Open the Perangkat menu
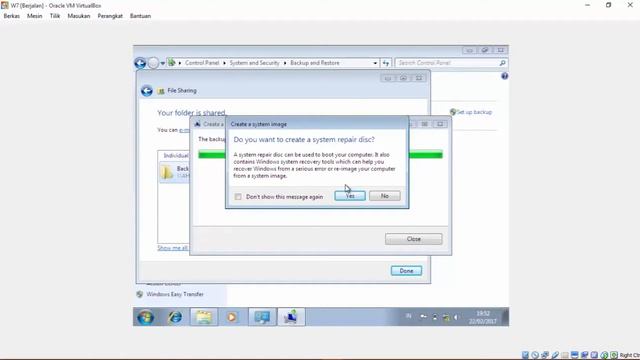Screen dimensions: 640x360 [110, 16]
